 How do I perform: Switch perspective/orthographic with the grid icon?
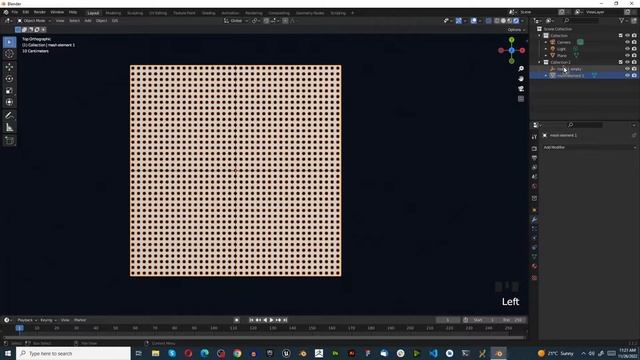click(521, 99)
